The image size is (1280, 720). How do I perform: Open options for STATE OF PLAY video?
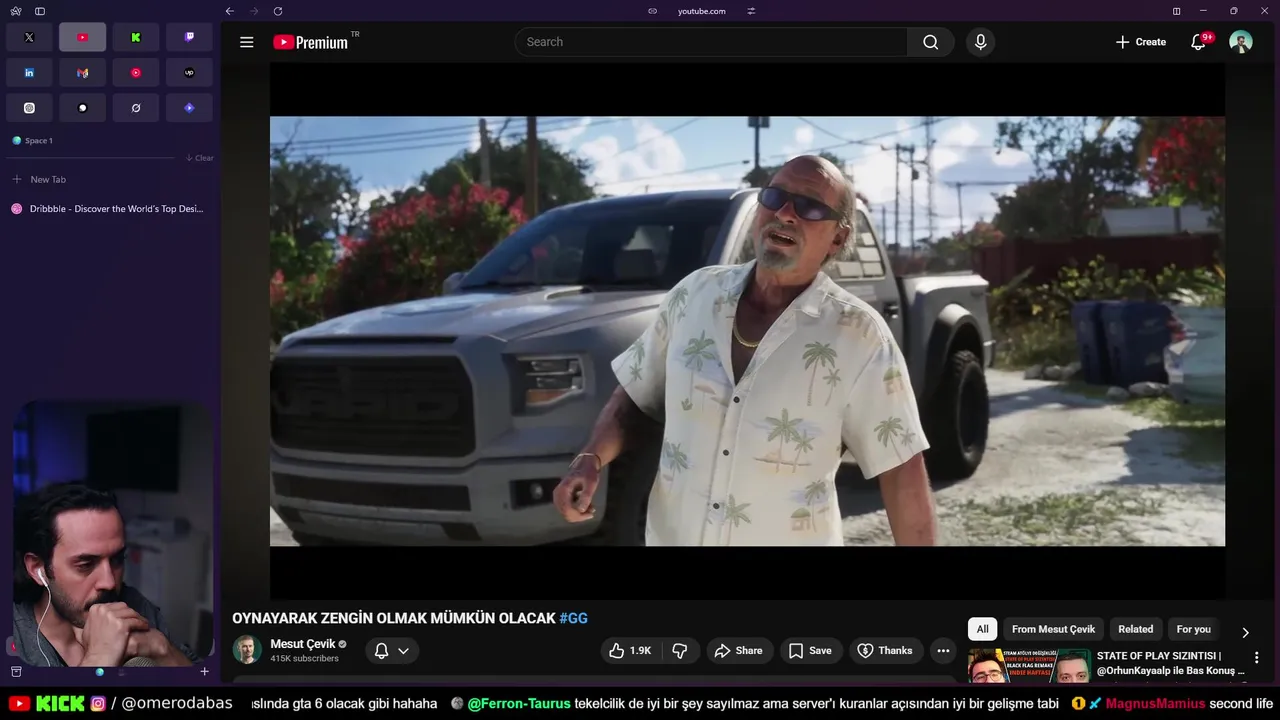(x=1257, y=658)
